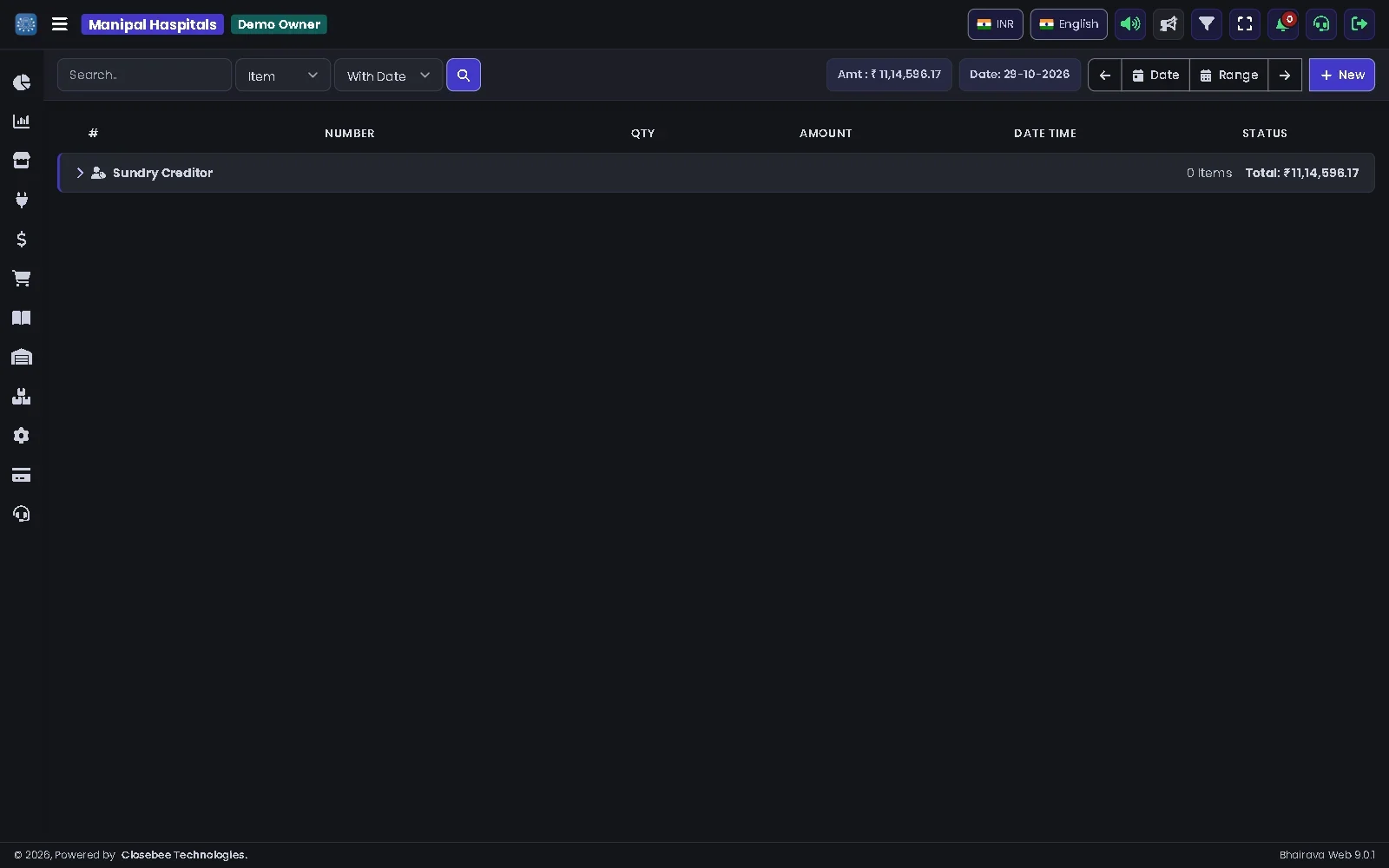1389x868 pixels.
Task: Open the announcements megaphone icon
Action: (x=1168, y=24)
